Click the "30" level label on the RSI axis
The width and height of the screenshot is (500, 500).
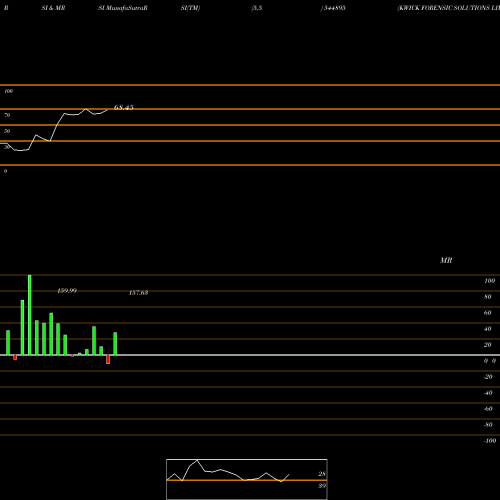[x=7, y=147]
